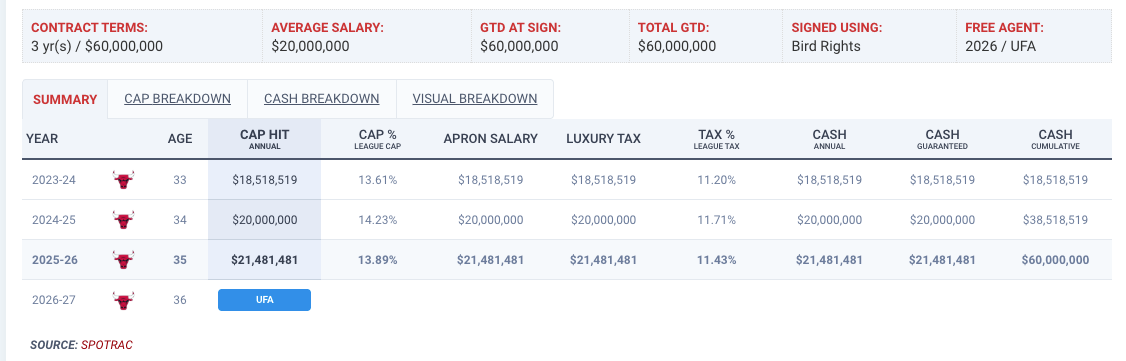Screen dimensions: 1126x361
Task: Click the Cash Guaranteed column header
Action: pos(942,139)
